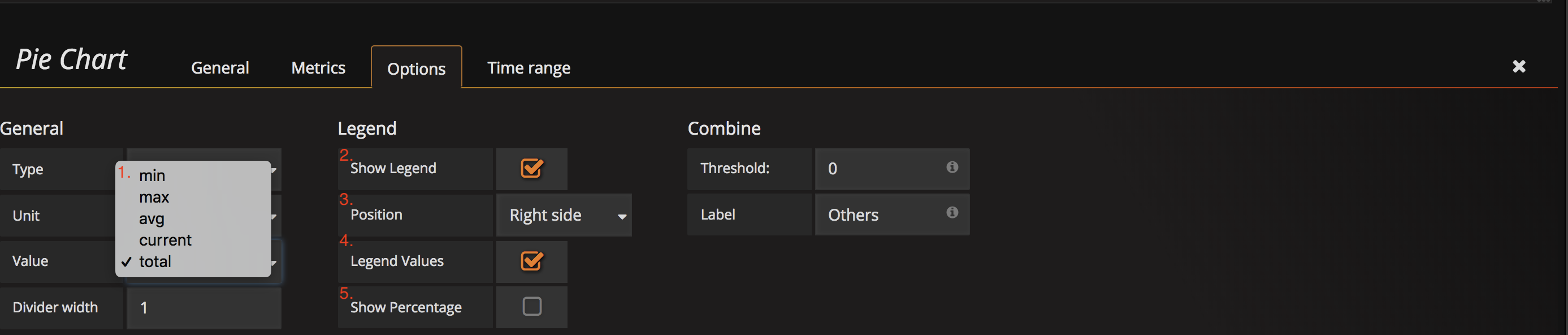This screenshot has width=1568, height=335.
Task: Switch to the General tab
Action: tap(220, 67)
